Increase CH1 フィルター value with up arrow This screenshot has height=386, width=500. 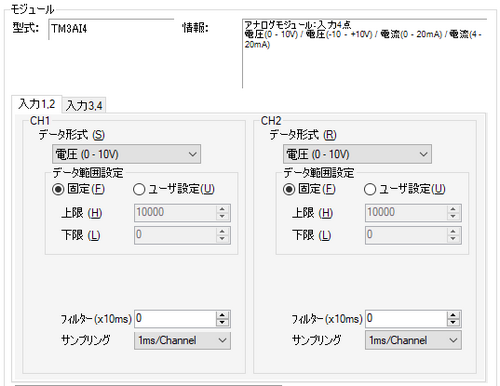pyautogui.click(x=222, y=315)
